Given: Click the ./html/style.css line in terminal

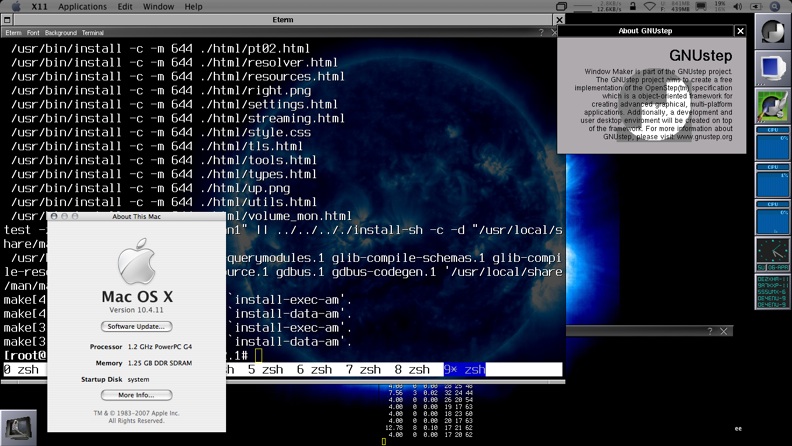Looking at the screenshot, I should click(x=161, y=132).
